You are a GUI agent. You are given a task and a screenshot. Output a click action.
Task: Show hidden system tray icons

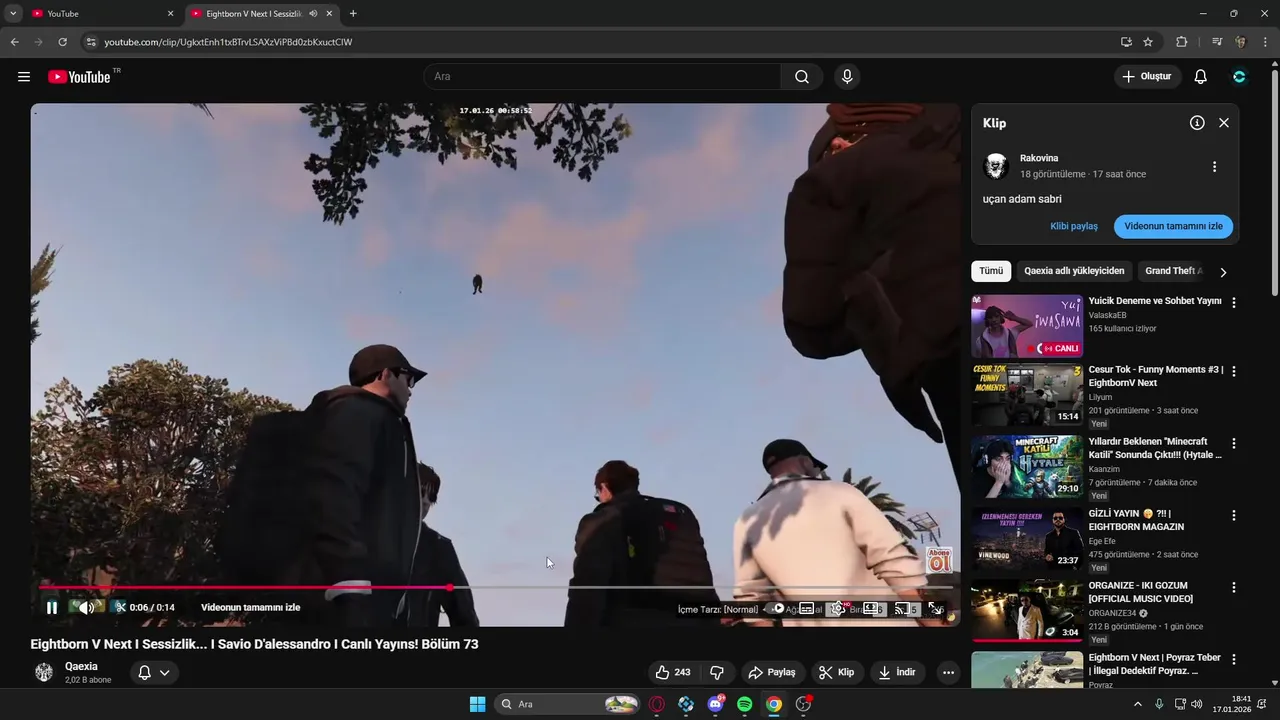(x=1137, y=704)
